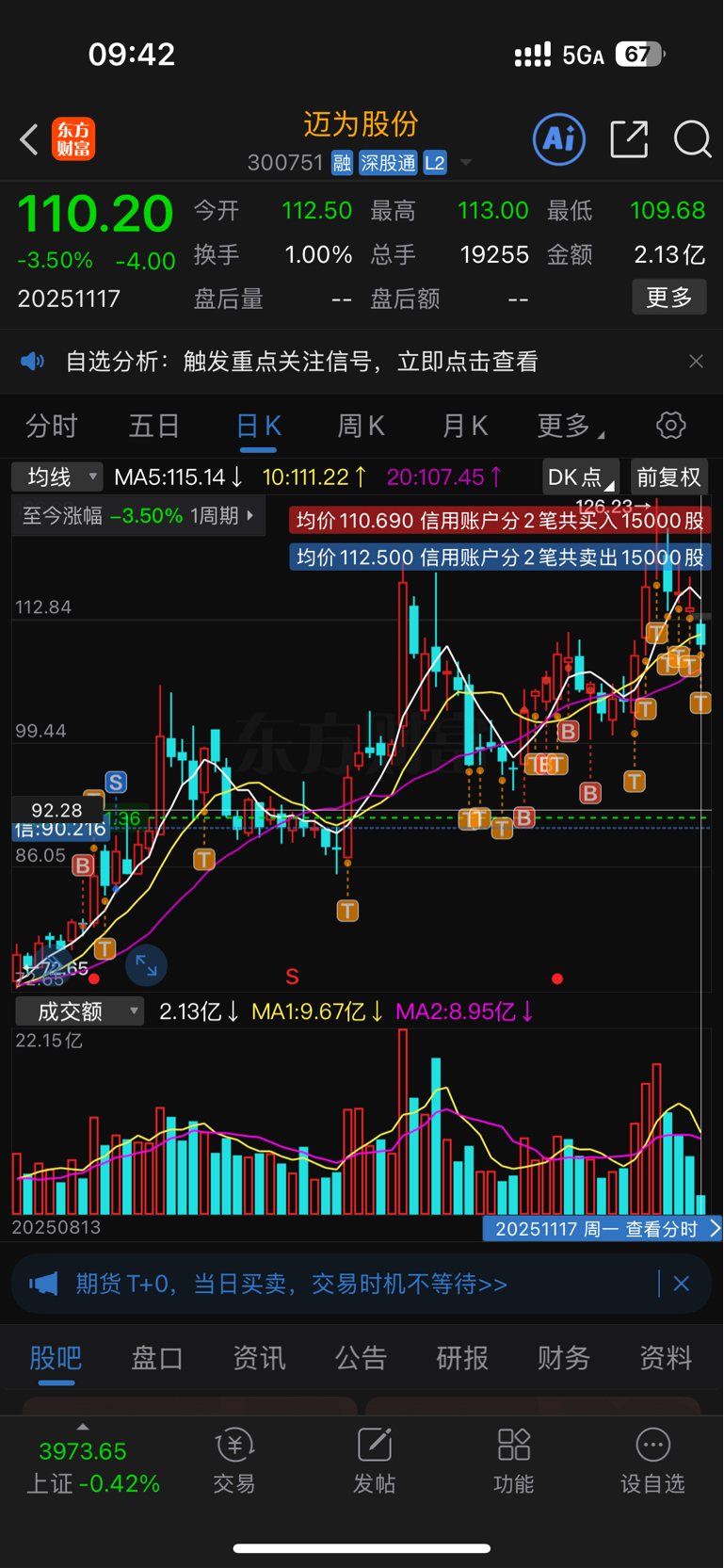Switch to 资讯 tab
Viewport: 724px width, 1568px height.
coord(259,1358)
